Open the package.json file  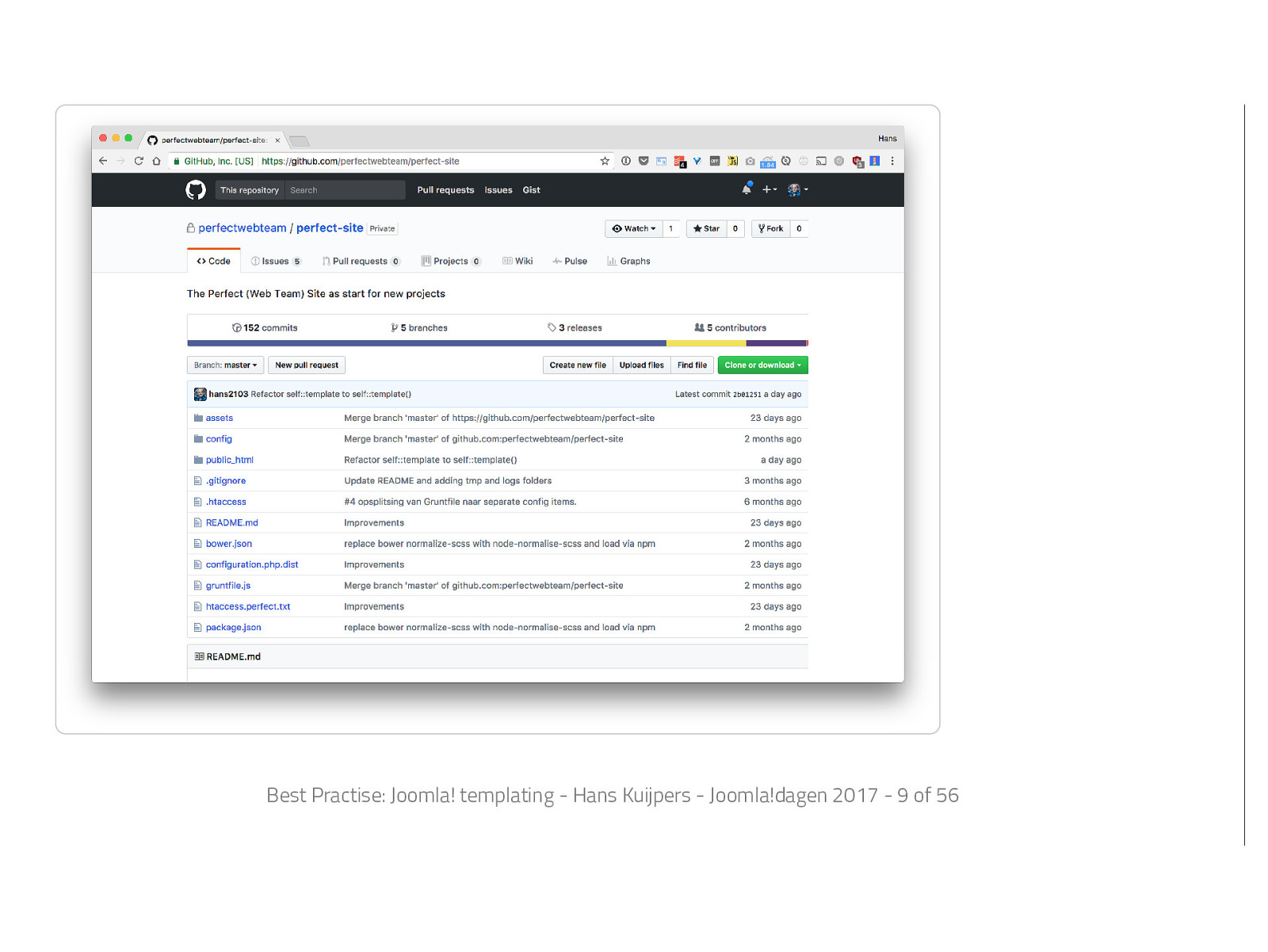pyautogui.click(x=234, y=628)
